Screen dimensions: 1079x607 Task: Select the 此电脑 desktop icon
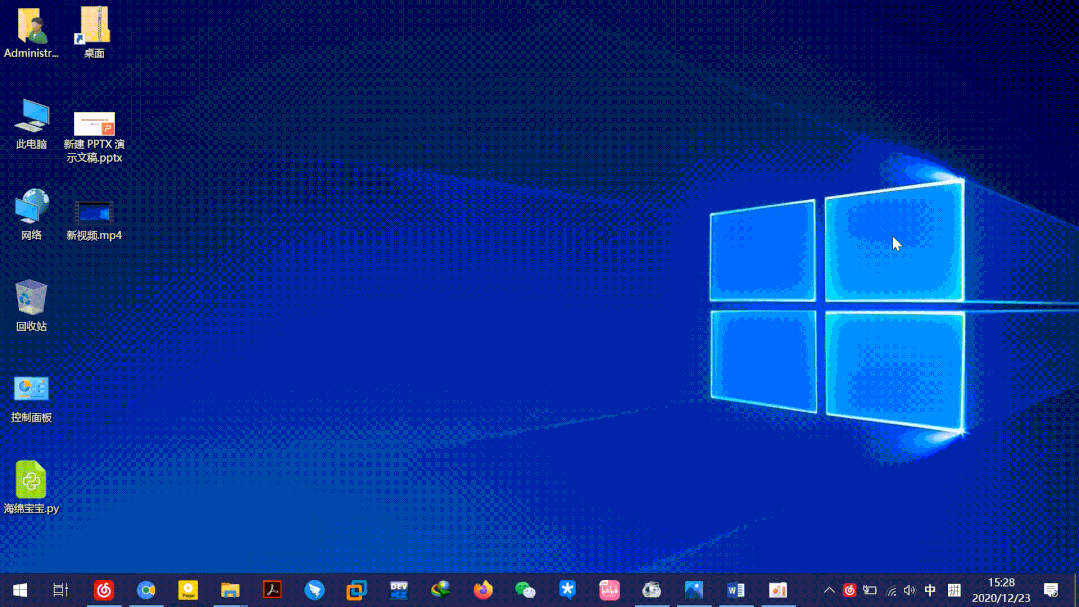click(x=31, y=125)
